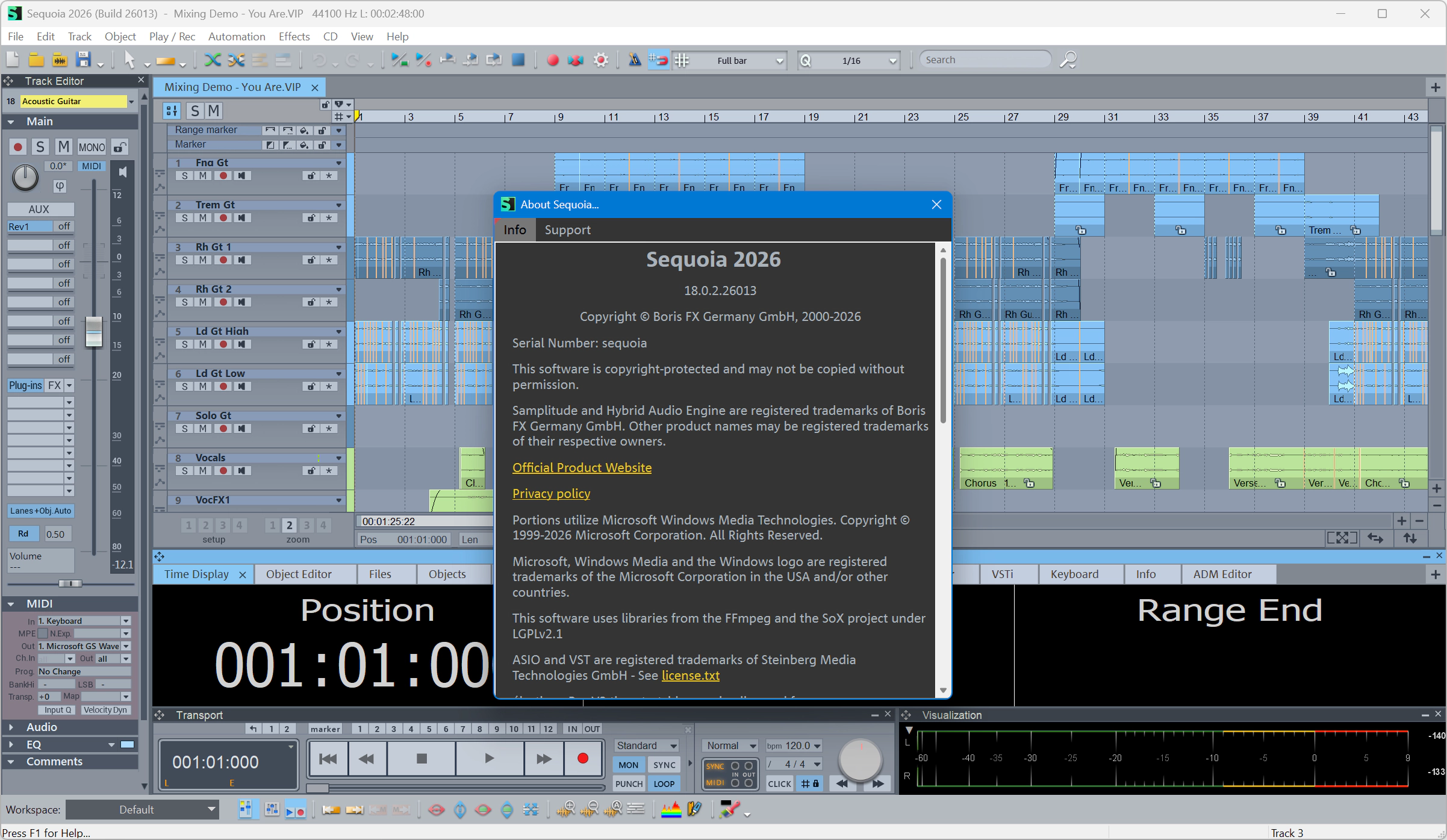Click the rainbow spectrum display icon
The width and height of the screenshot is (1447, 840).
pyautogui.click(x=671, y=810)
